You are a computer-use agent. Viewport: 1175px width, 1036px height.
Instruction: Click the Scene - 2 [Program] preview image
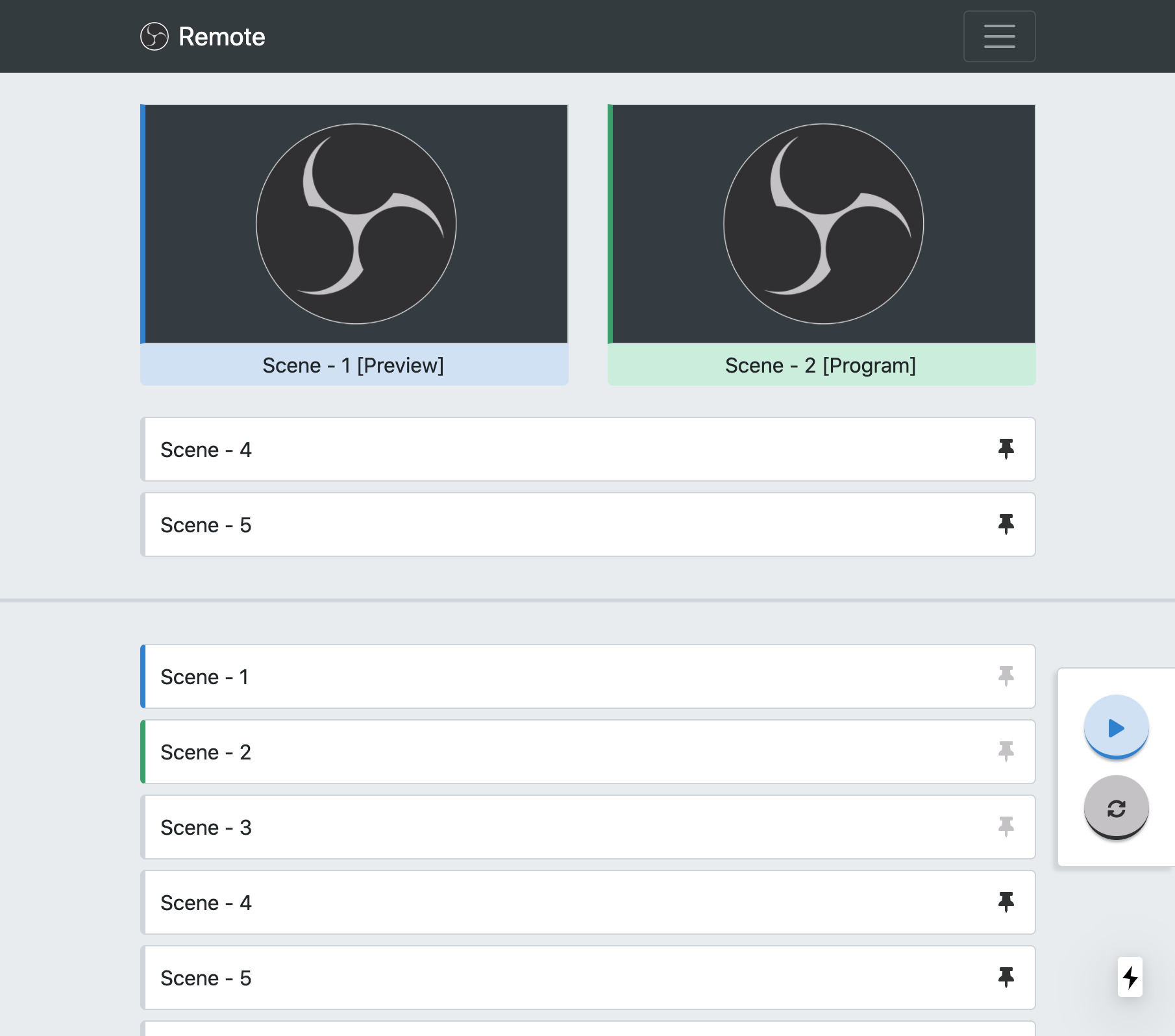(x=821, y=224)
